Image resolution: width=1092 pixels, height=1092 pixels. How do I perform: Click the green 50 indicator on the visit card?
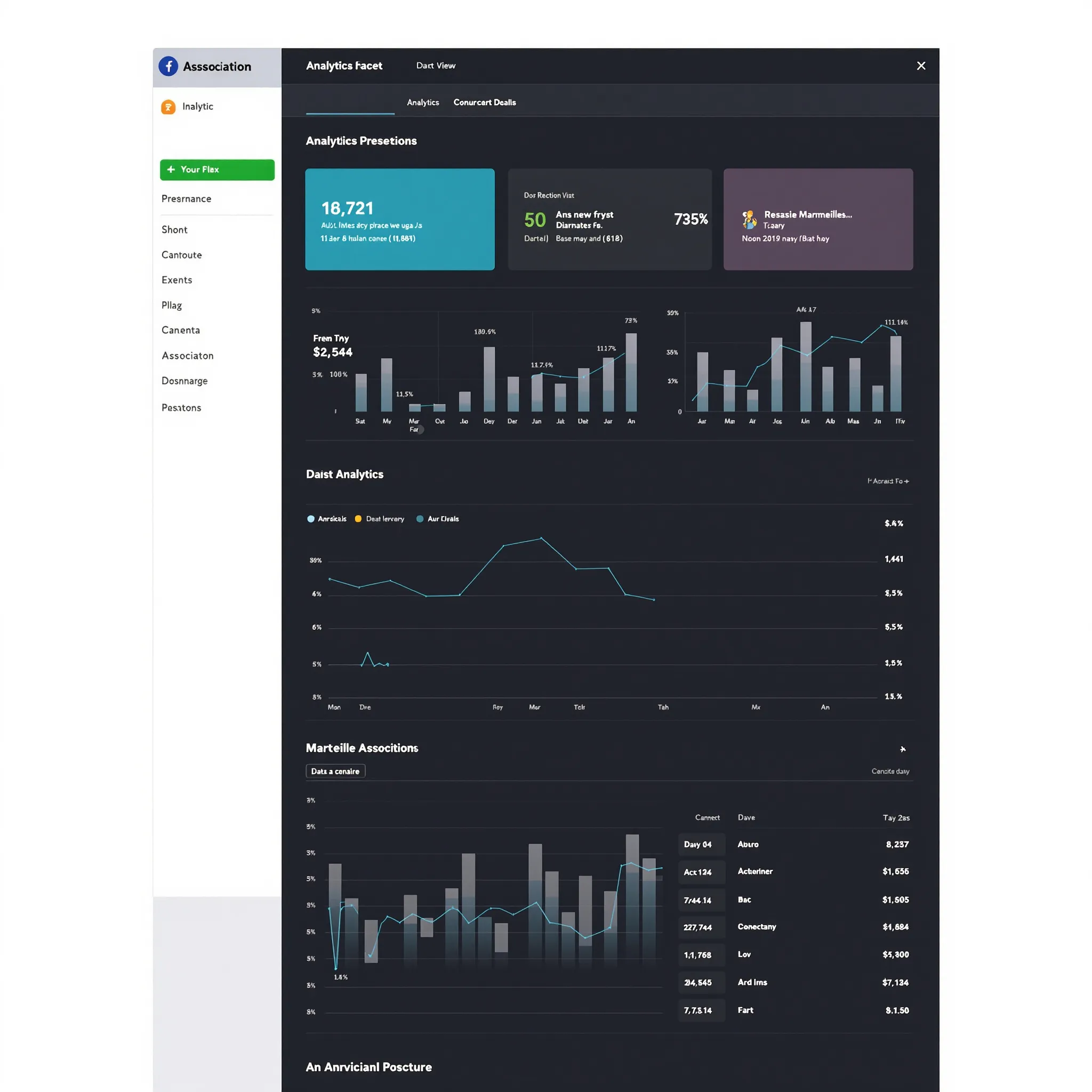(534, 220)
